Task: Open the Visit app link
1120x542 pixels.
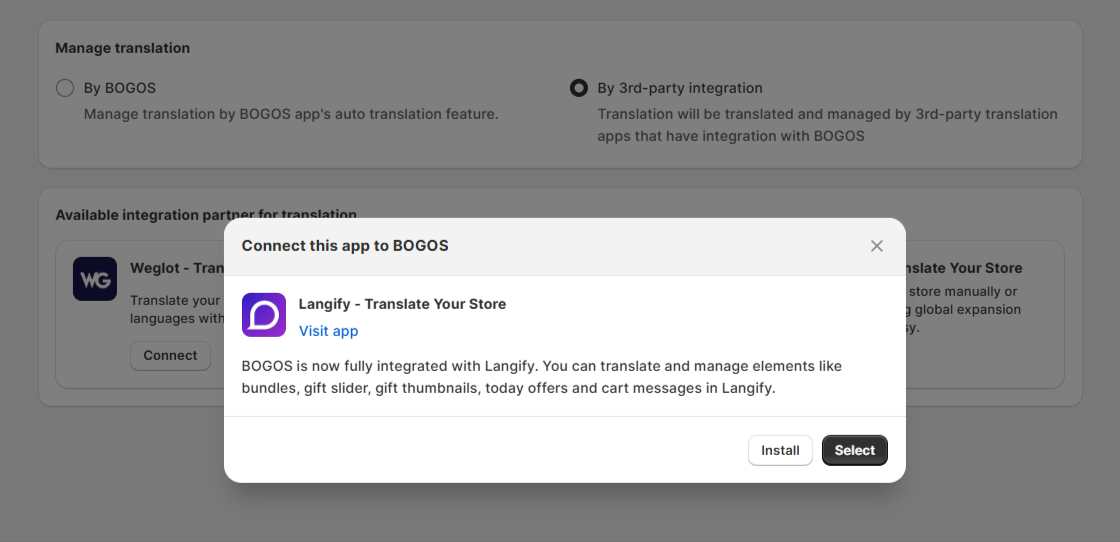Action: coord(329,331)
